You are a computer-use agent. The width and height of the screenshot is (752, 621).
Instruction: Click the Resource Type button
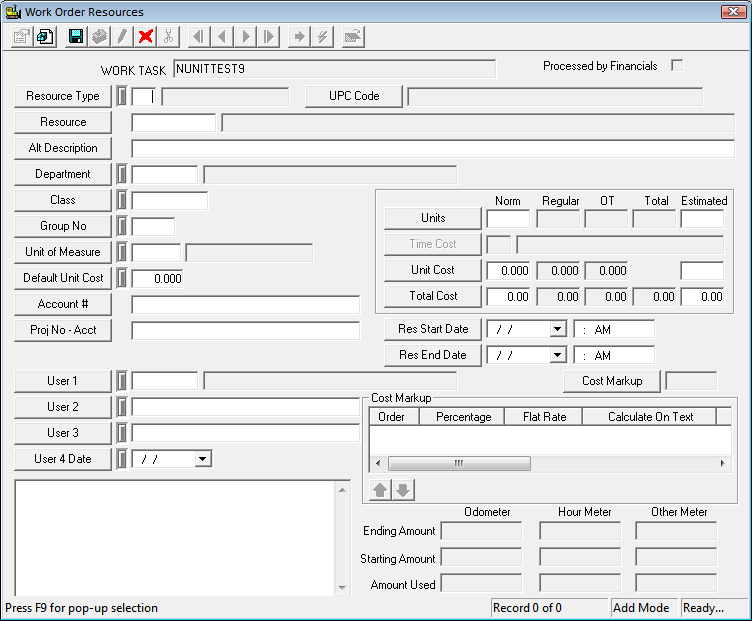63,96
